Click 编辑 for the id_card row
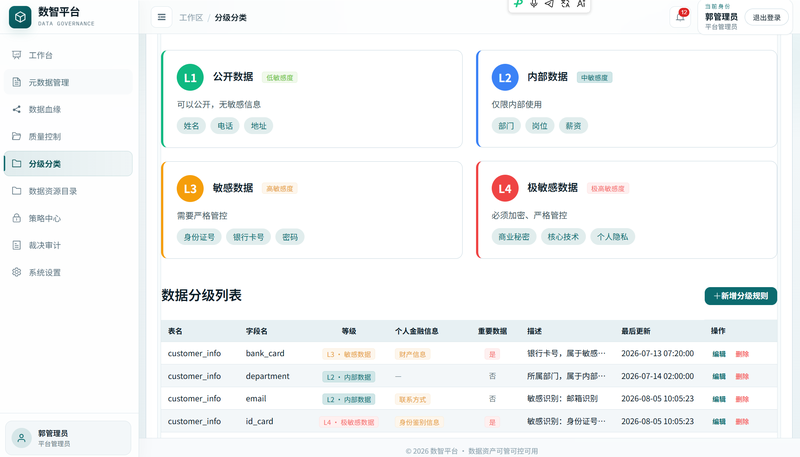 coord(719,422)
